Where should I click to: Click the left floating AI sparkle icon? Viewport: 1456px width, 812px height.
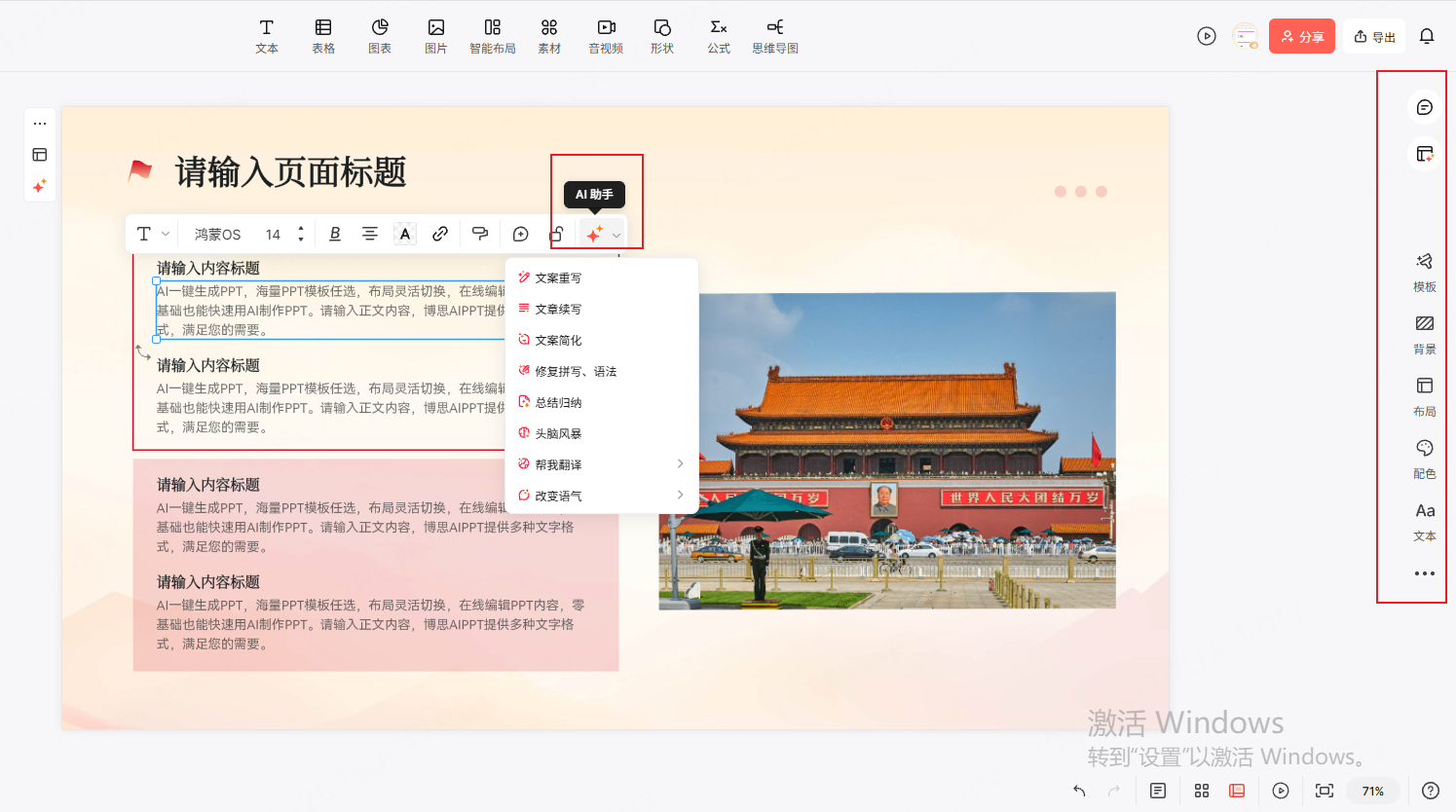(x=40, y=186)
